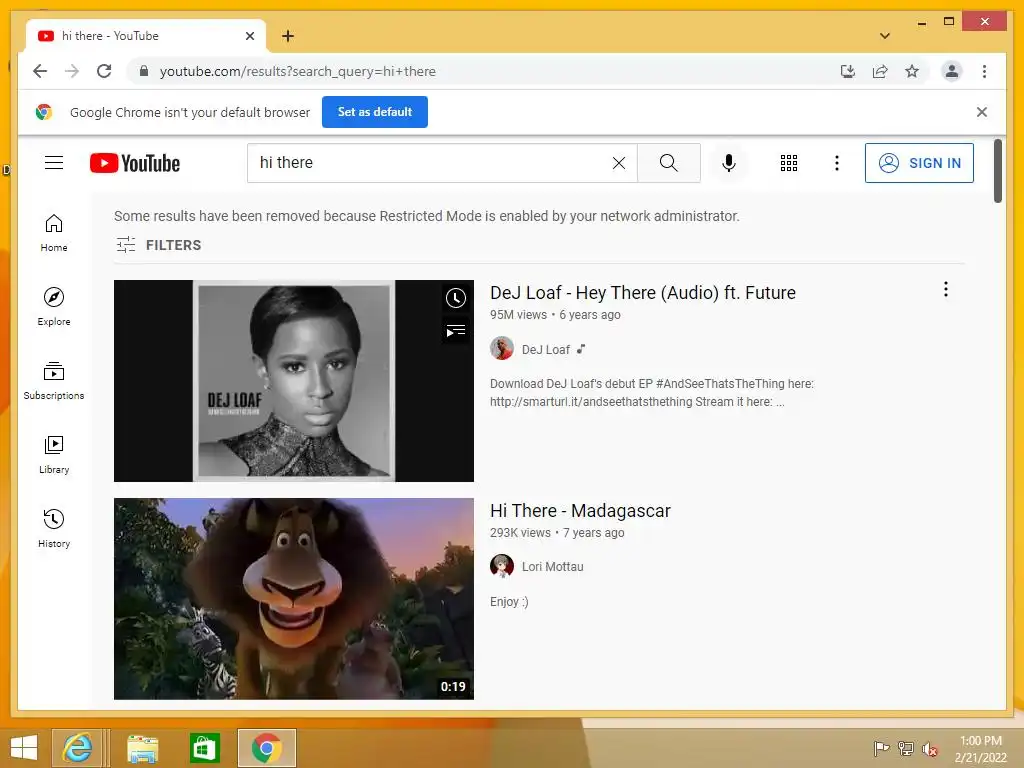Screen dimensions: 1024x768
Task: Add DeJ Loaf video to Watch later
Action: [x=456, y=298]
